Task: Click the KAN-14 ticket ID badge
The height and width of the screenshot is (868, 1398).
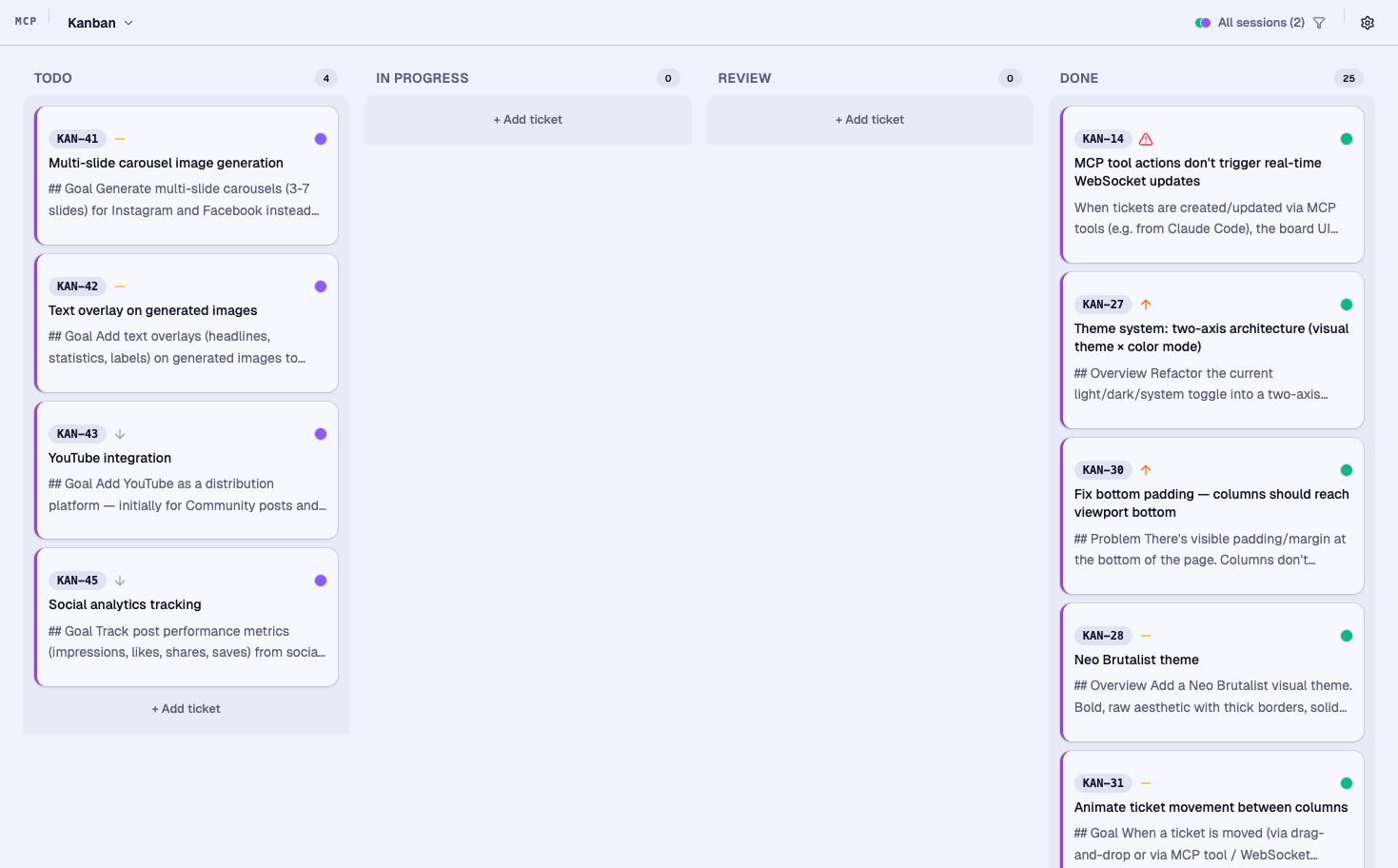Action: (x=1103, y=139)
